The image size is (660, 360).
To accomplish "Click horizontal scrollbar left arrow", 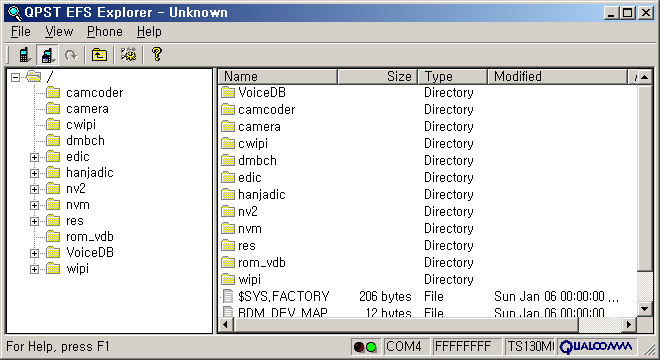I will [x=226, y=325].
